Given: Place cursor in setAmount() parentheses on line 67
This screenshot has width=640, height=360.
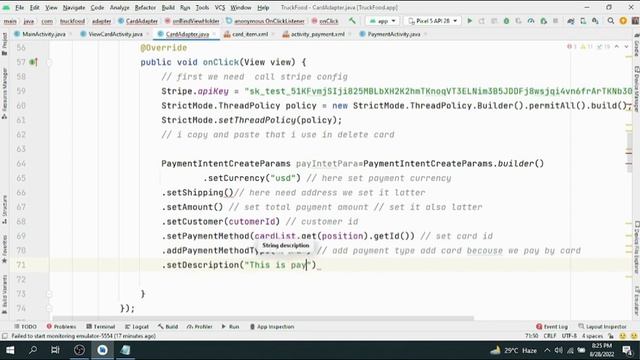Looking at the screenshot, I should (x=218, y=207).
